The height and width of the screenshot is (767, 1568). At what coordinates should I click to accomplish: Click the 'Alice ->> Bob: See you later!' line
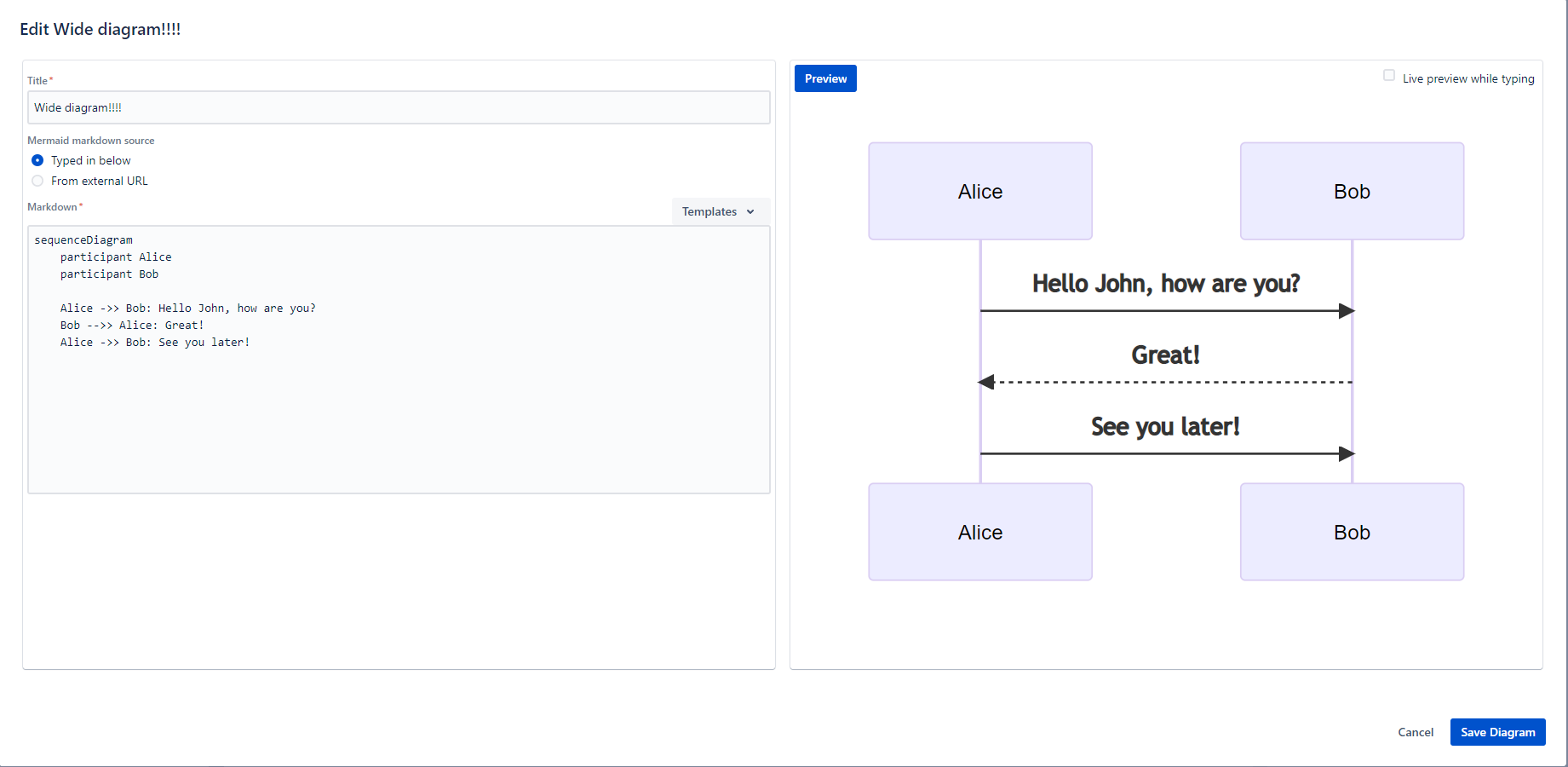click(155, 343)
